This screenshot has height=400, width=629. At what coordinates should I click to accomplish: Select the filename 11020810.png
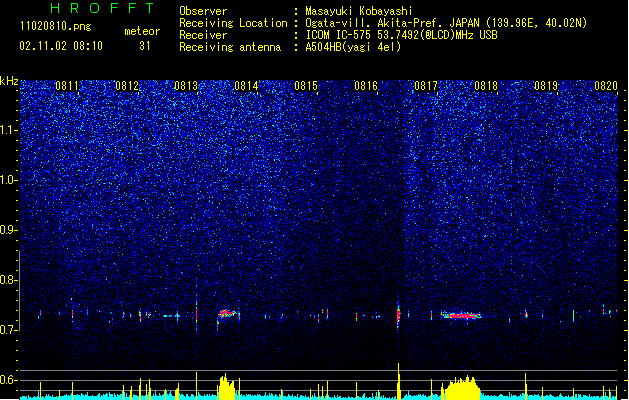click(55, 27)
